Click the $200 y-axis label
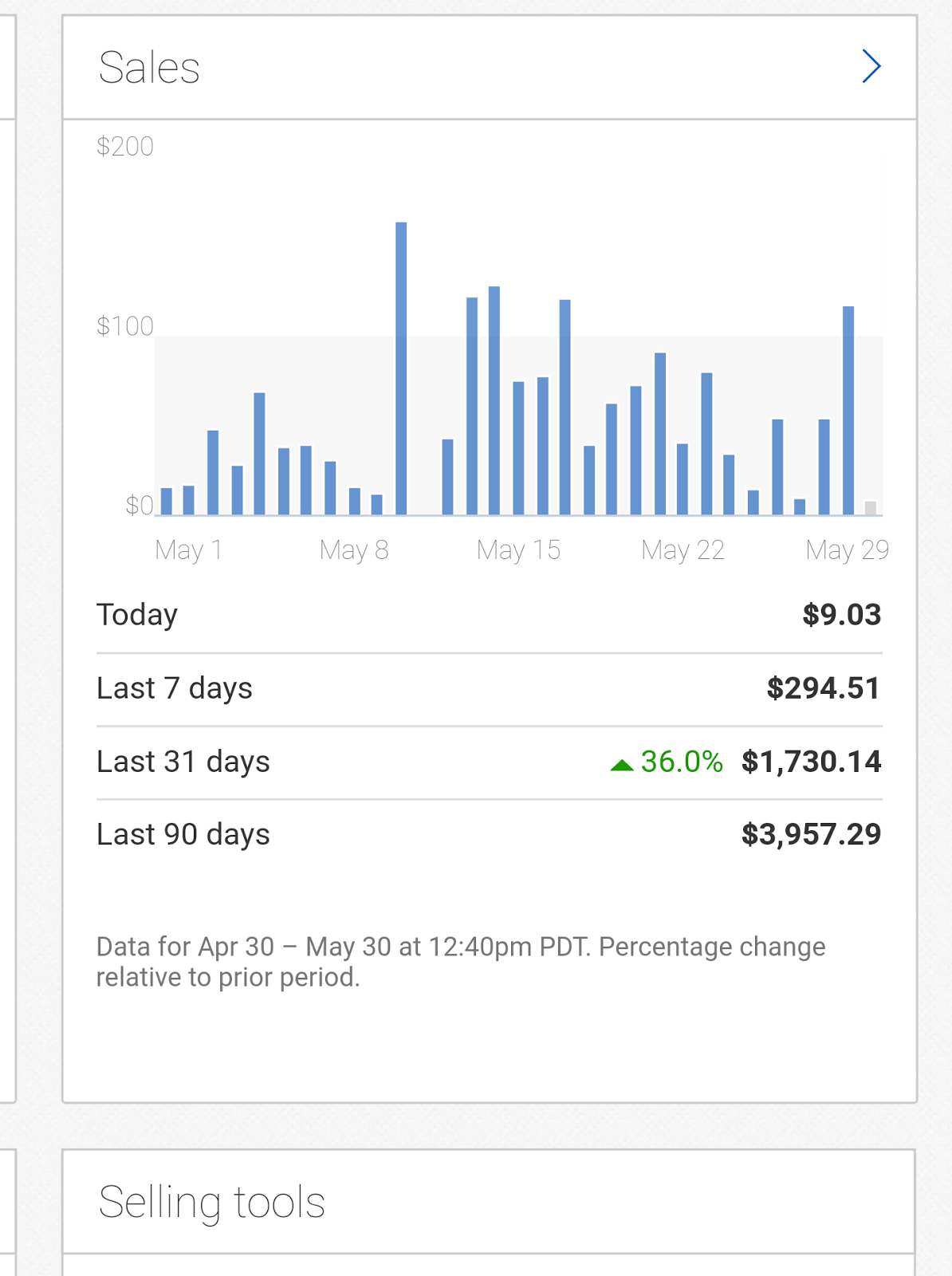Screen dimensions: 952x1276 (125, 147)
